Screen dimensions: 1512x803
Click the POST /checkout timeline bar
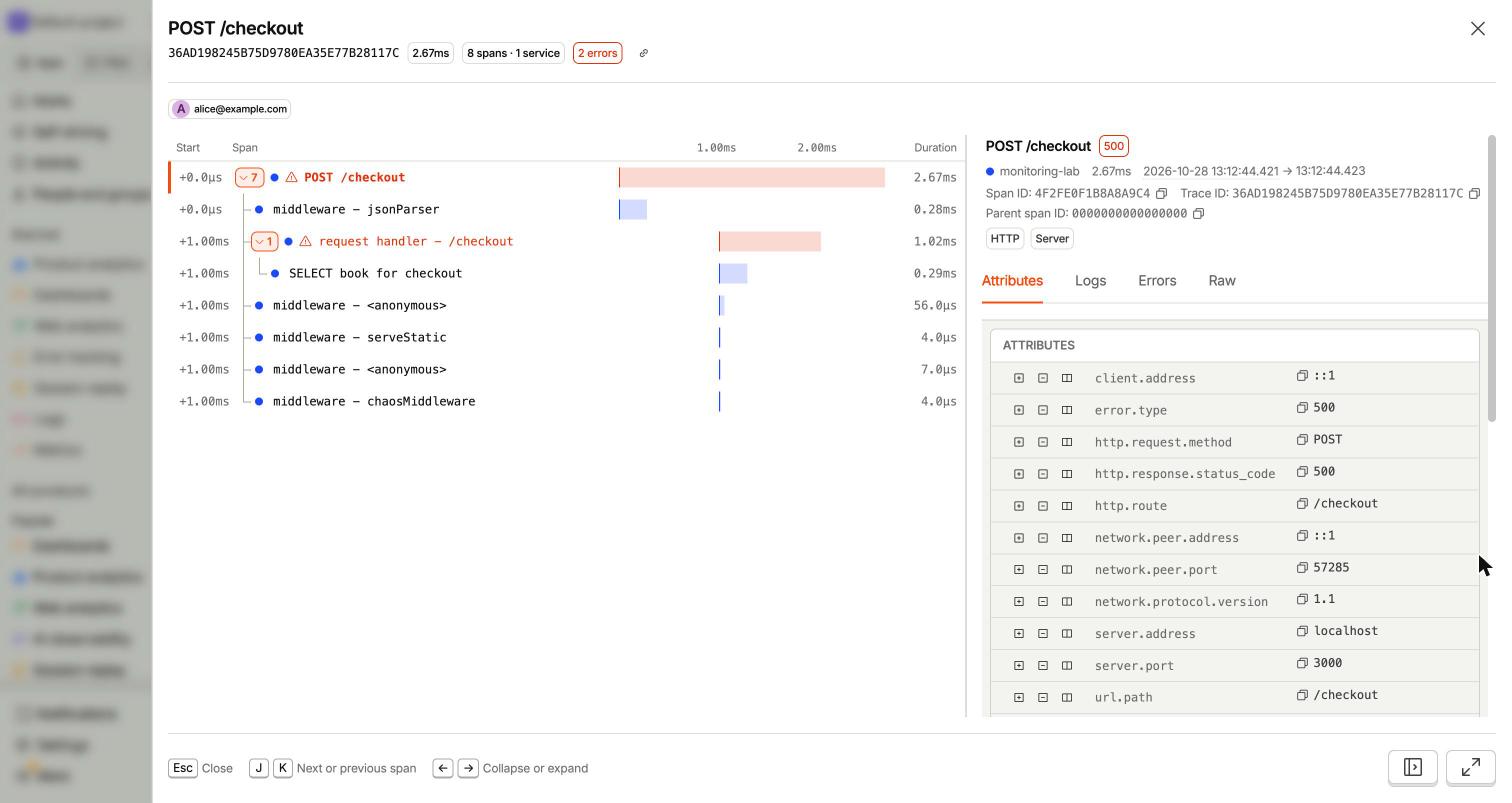point(752,177)
